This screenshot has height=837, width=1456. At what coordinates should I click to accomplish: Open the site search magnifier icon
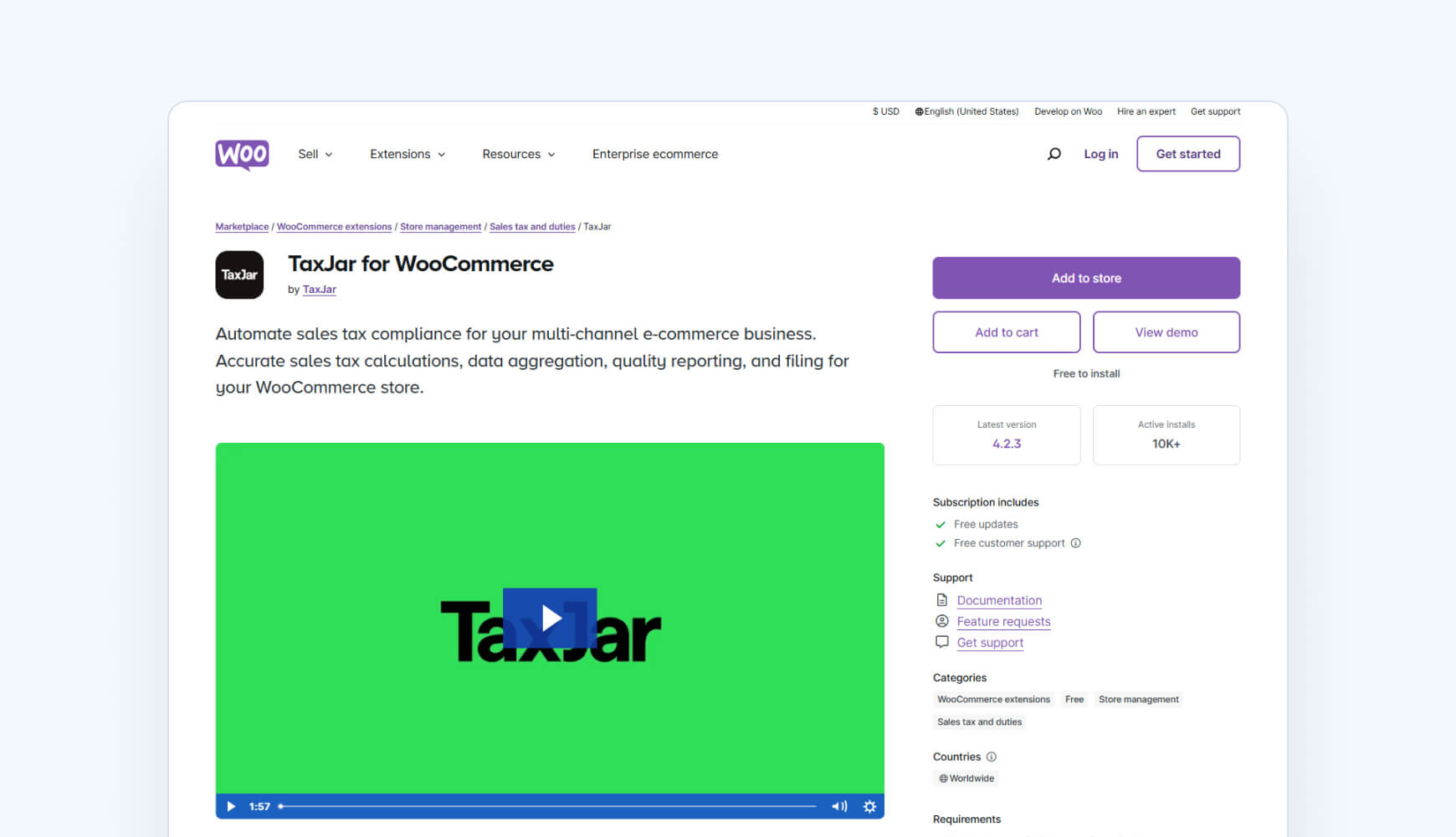[x=1054, y=154]
